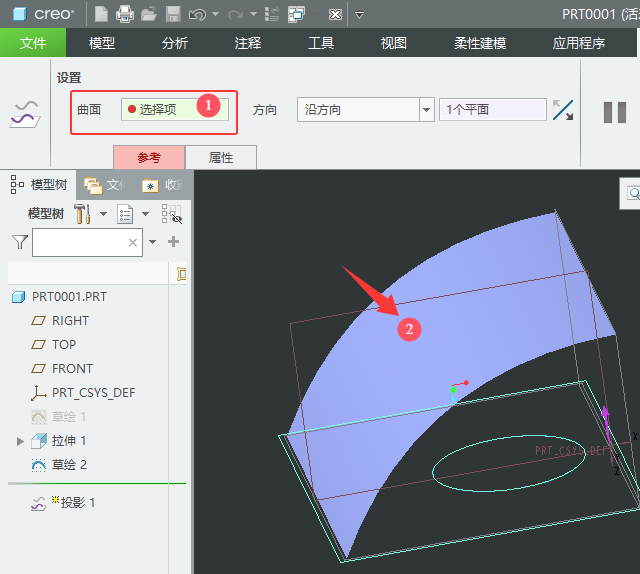Image resolution: width=640 pixels, height=574 pixels.
Task: Select the favorites navigator tab
Action: [162, 185]
